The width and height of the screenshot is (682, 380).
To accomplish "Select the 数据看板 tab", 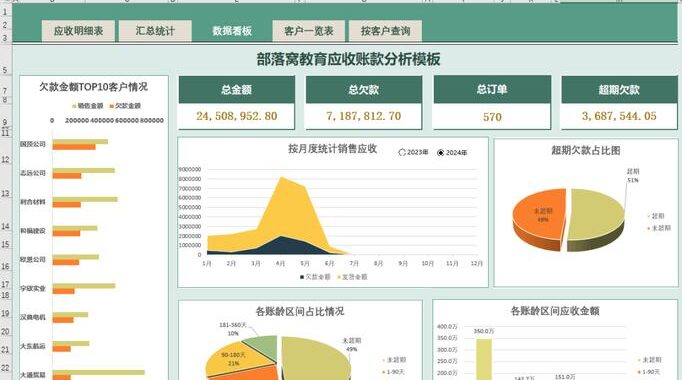I will pos(232,31).
